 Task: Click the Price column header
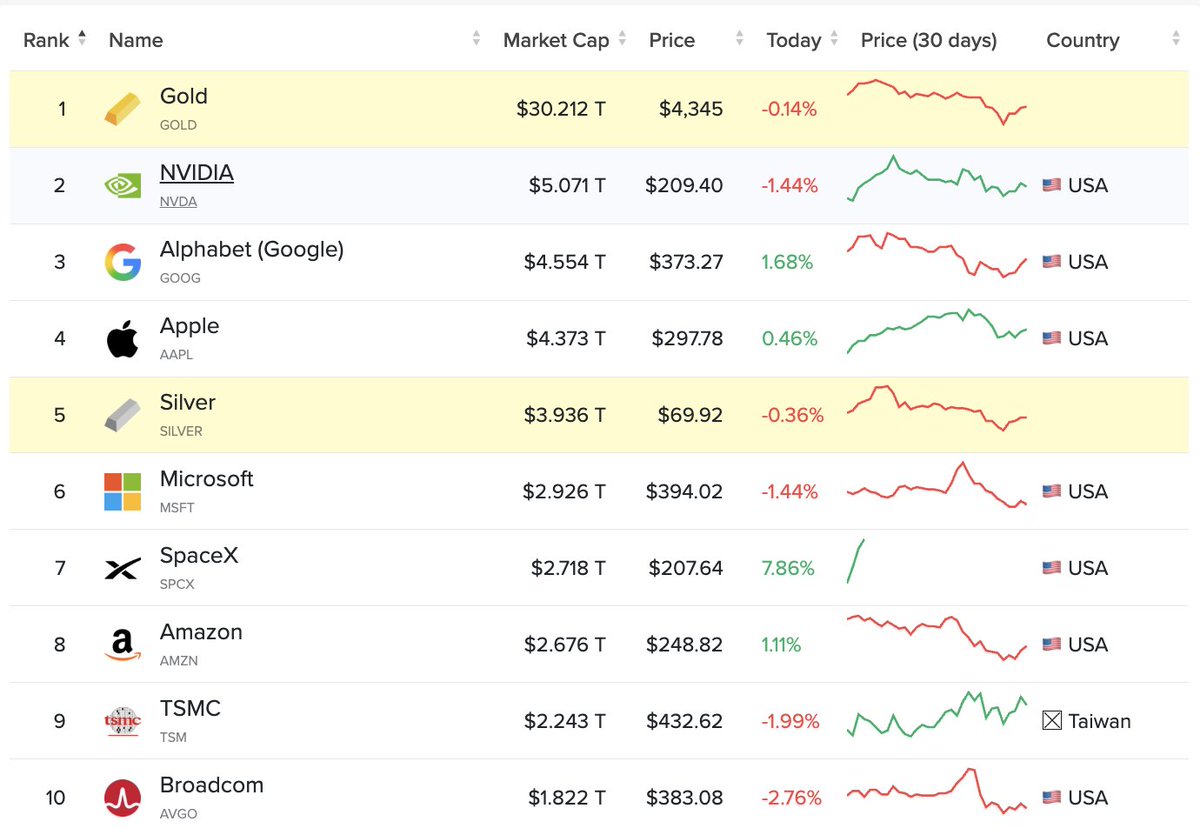click(672, 40)
